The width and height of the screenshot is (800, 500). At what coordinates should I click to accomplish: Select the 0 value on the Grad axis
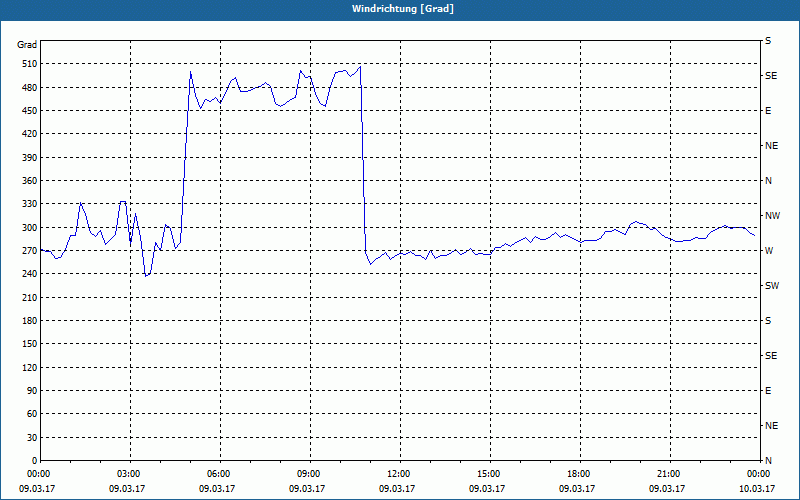pos(35,461)
